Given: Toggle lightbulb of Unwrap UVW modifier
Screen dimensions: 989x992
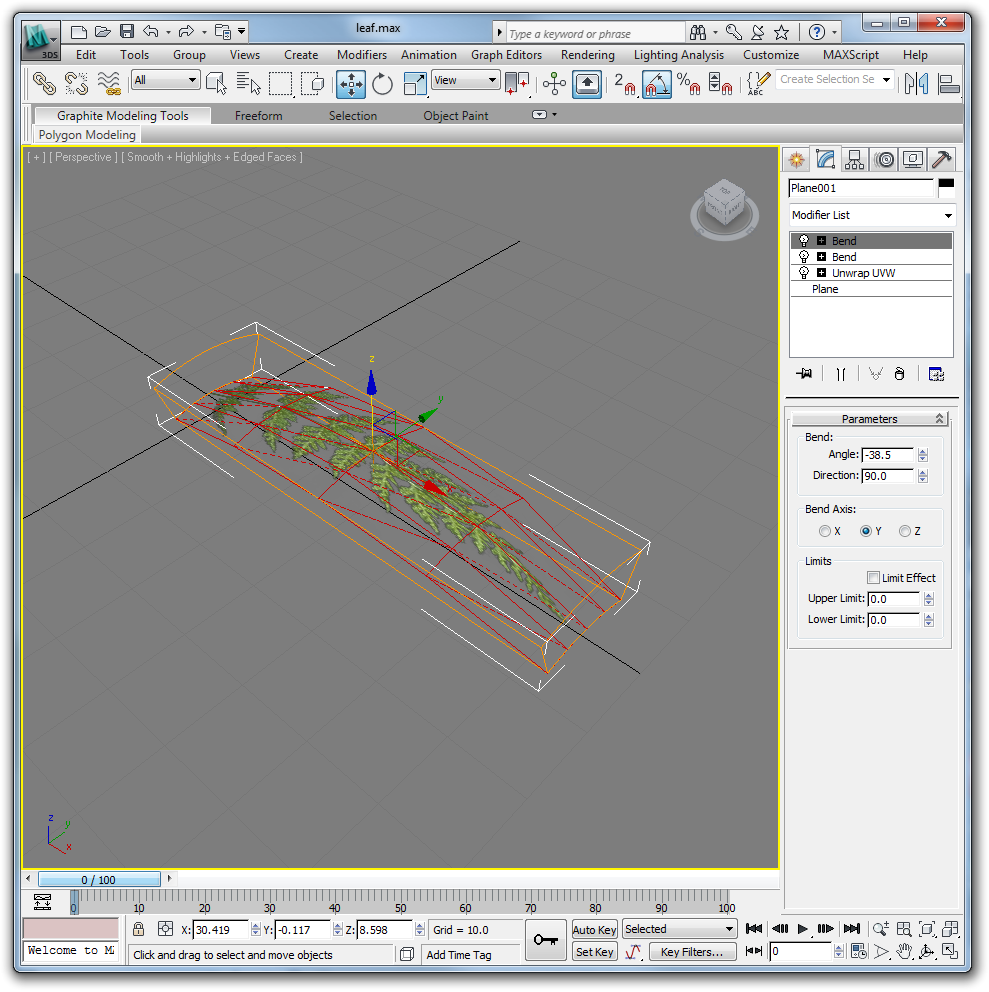Looking at the screenshot, I should 803,273.
